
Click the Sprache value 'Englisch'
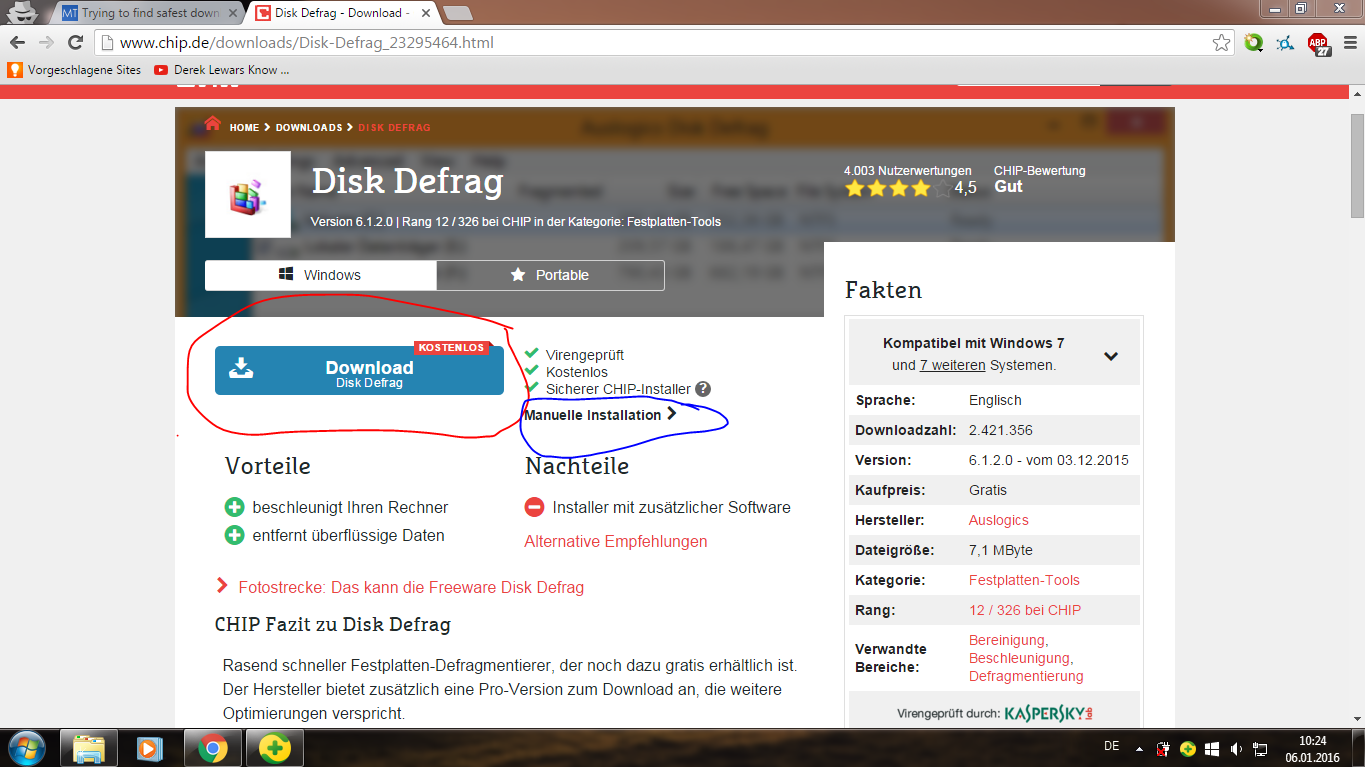(995, 400)
